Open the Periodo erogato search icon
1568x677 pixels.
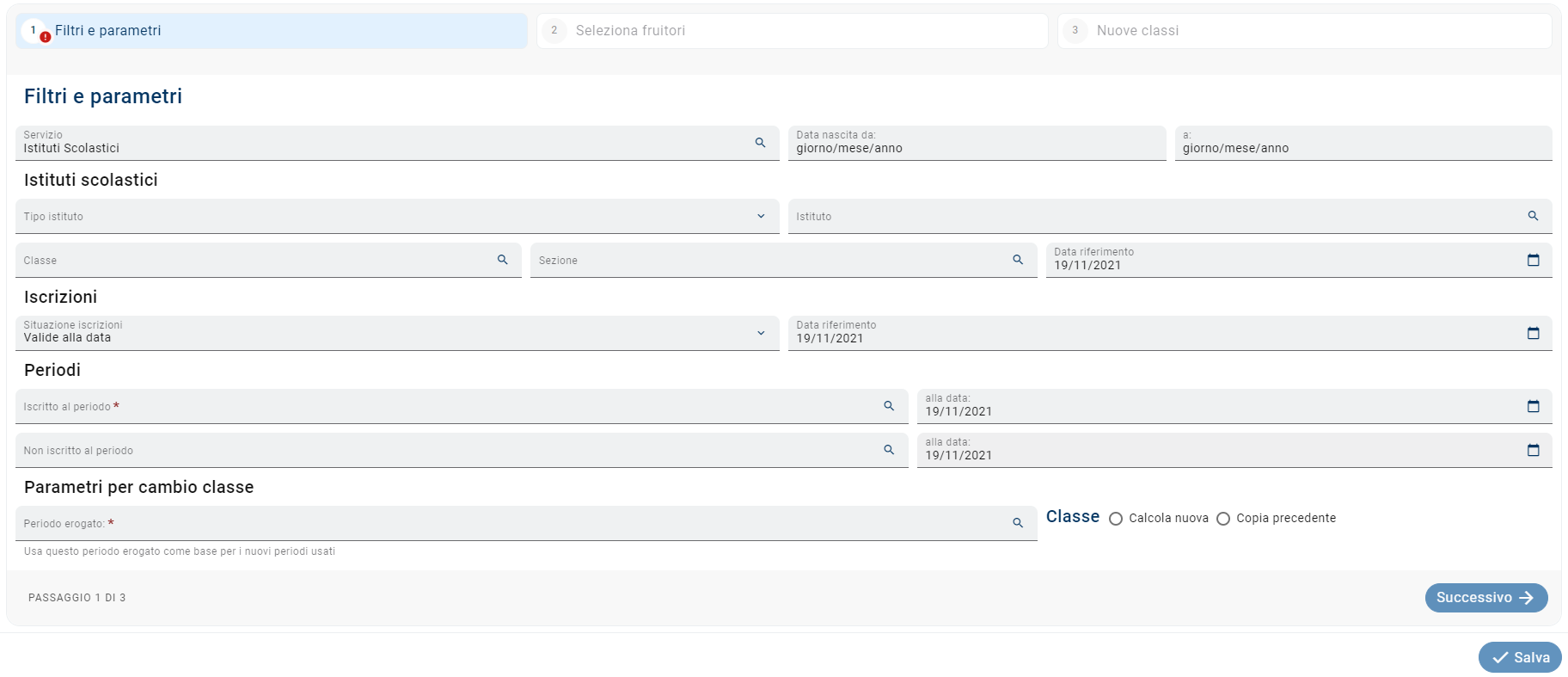[x=1018, y=523]
